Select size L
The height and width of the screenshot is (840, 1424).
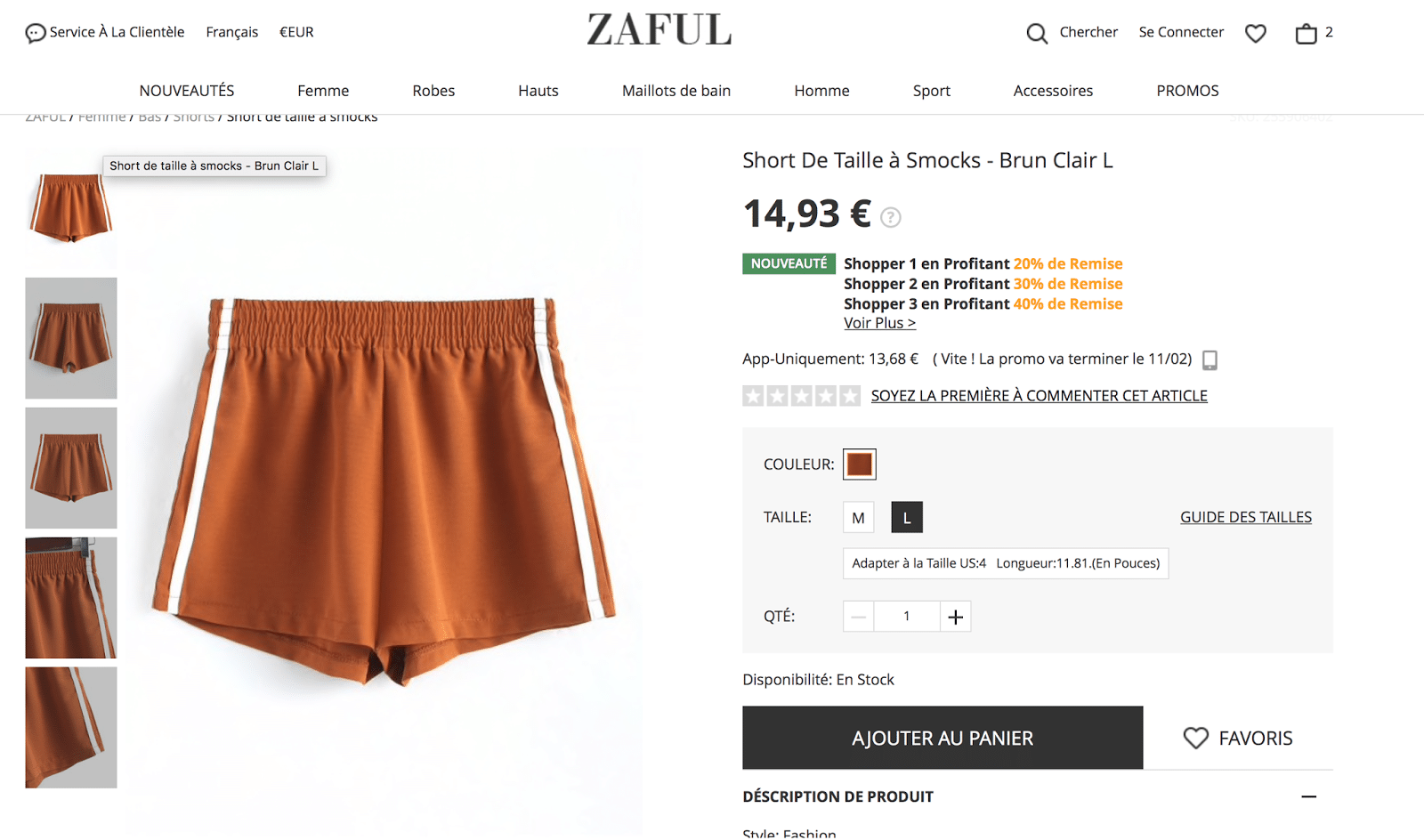point(907,518)
